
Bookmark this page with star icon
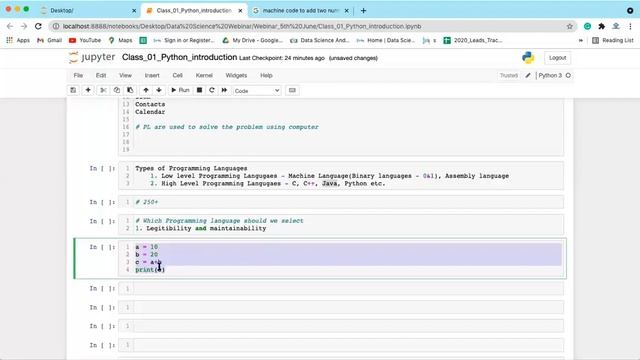[570, 26]
